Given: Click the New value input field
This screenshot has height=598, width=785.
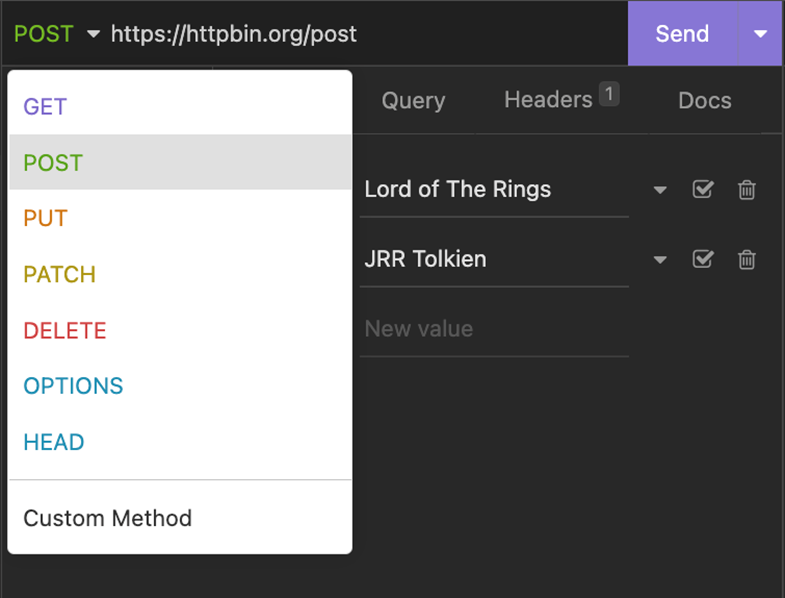Looking at the screenshot, I should tap(494, 329).
